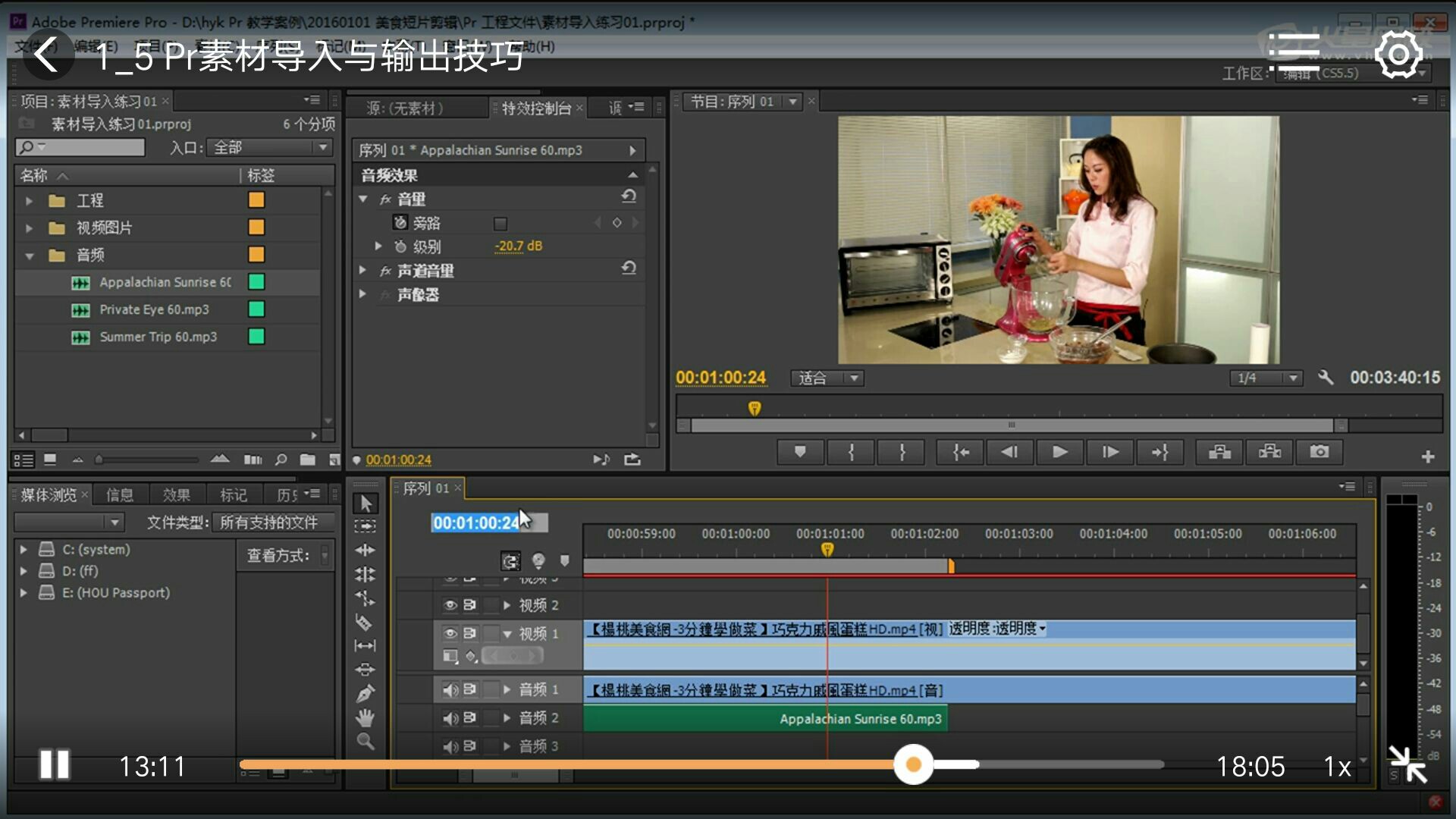Reset the 音量 effect
Viewport: 1456px width, 819px height.
[629, 197]
